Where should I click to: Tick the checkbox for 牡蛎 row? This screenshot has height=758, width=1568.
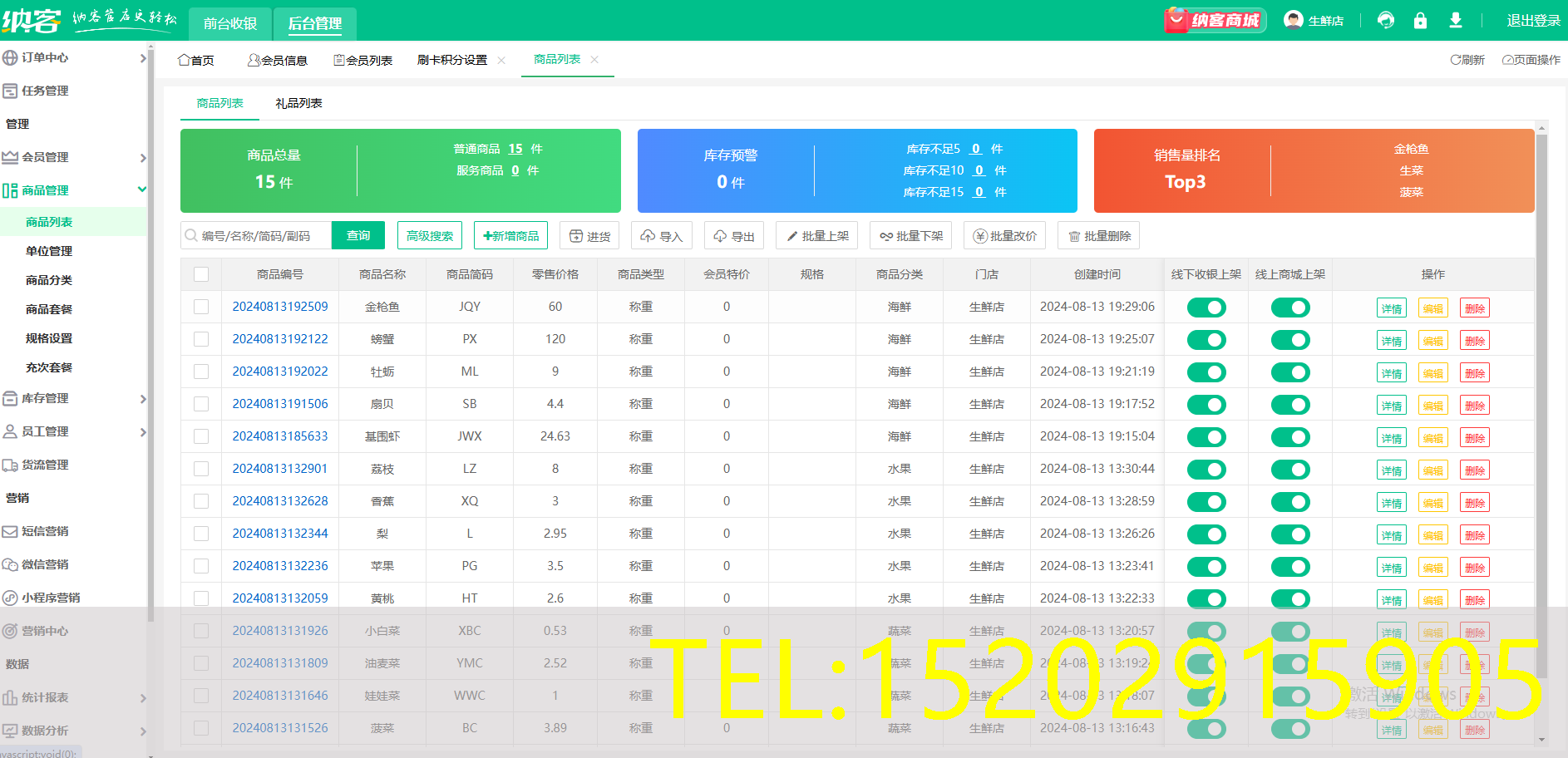[201, 372]
